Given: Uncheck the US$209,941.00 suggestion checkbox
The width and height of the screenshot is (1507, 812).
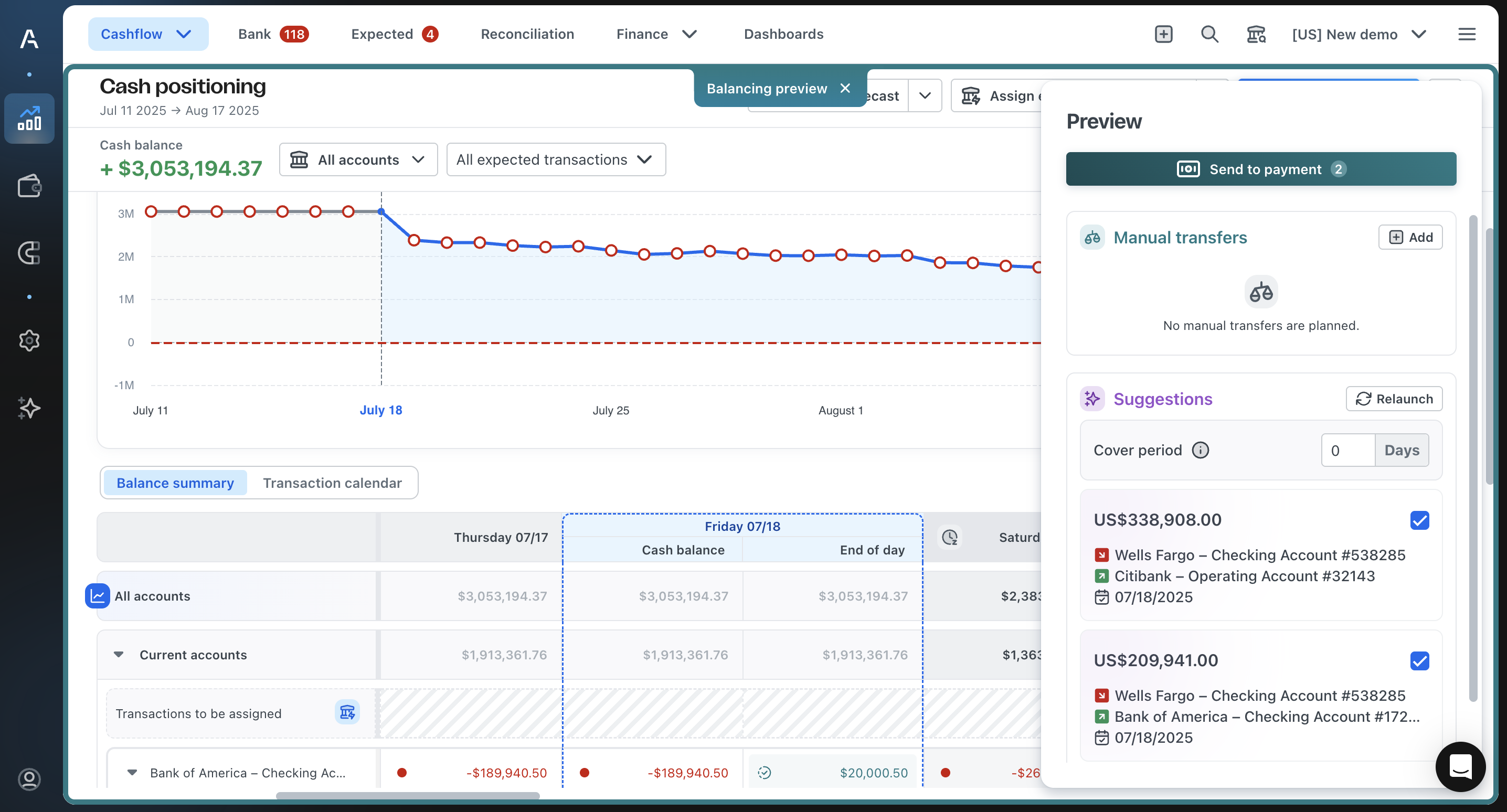Looking at the screenshot, I should tap(1419, 660).
